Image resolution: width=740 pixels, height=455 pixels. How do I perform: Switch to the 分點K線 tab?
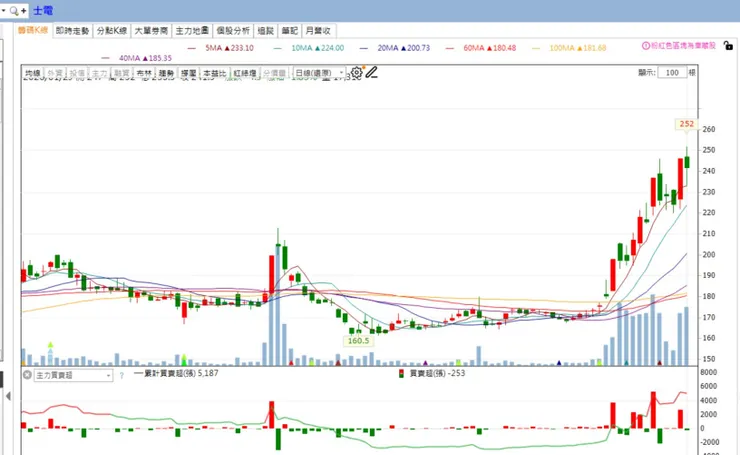112,31
